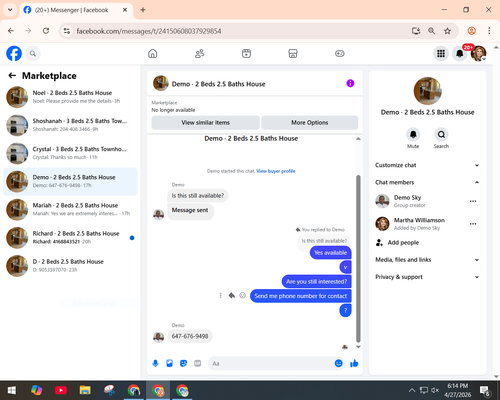Click the Add people icon entry
Image resolution: width=500 pixels, height=400 pixels.
pyautogui.click(x=379, y=242)
